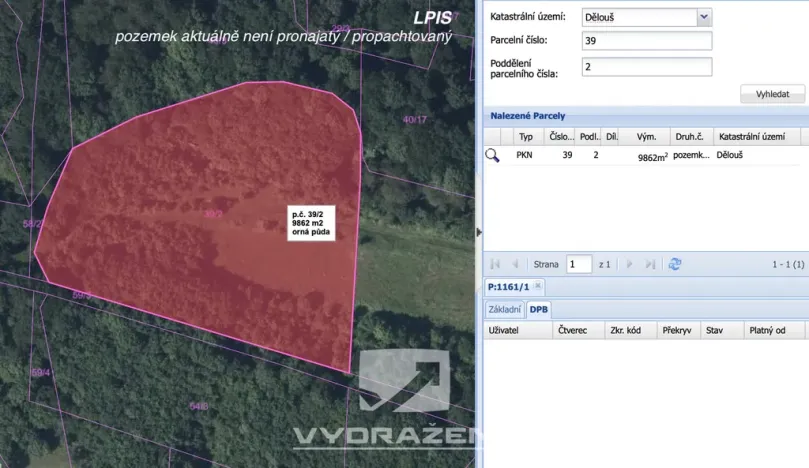This screenshot has width=809, height=468.
Task: Open the Katastrální území dropdown arrow
Action: 704,17
